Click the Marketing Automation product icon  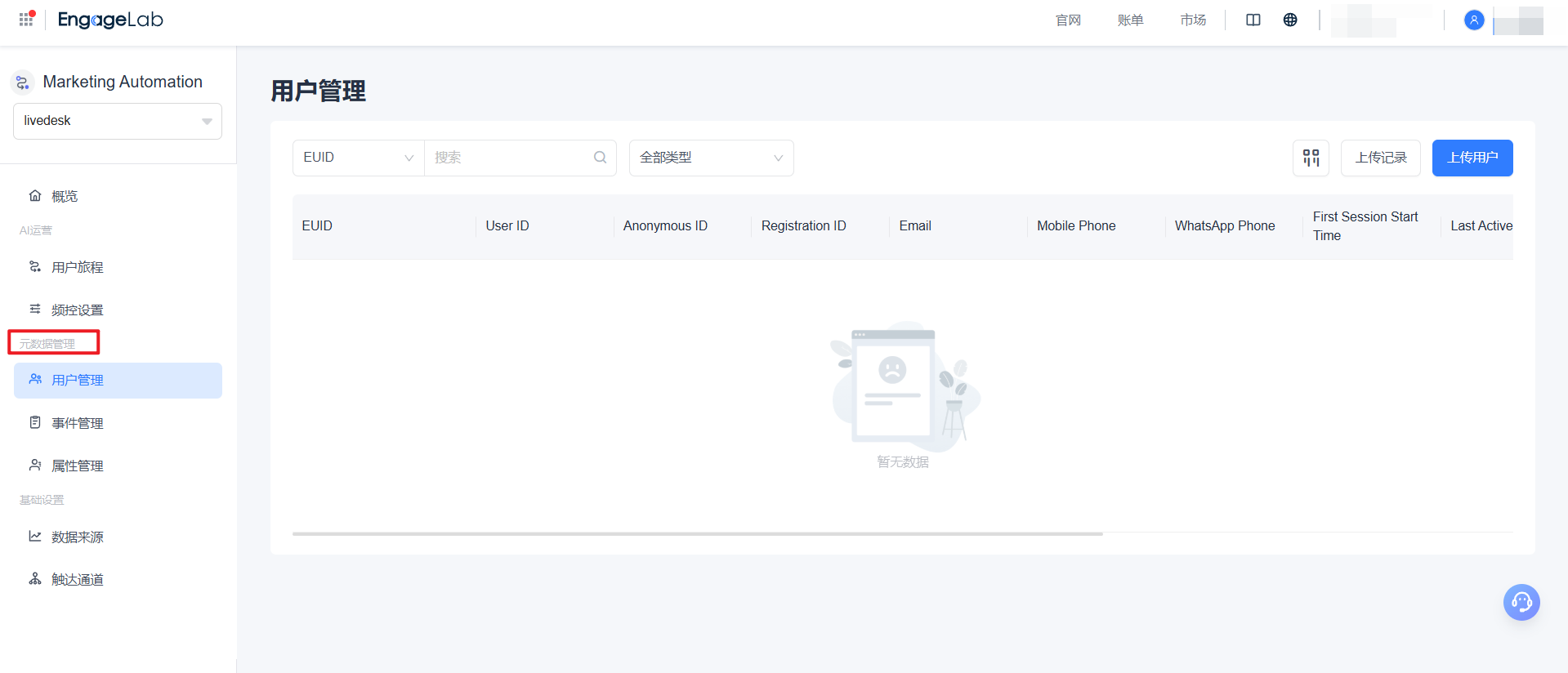[23, 82]
